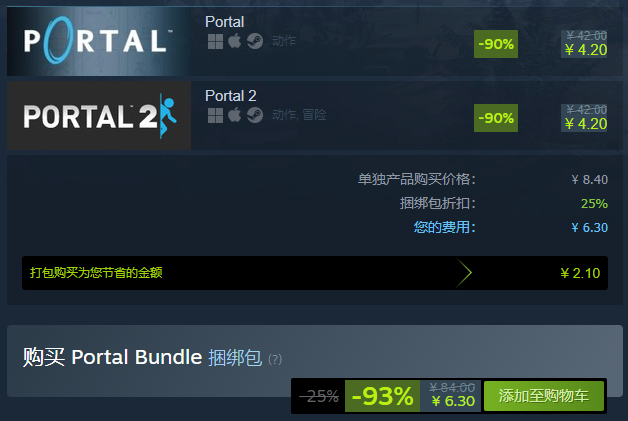This screenshot has height=421, width=628.
Task: Click the Windows icon under Portal 2
Action: click(215, 115)
